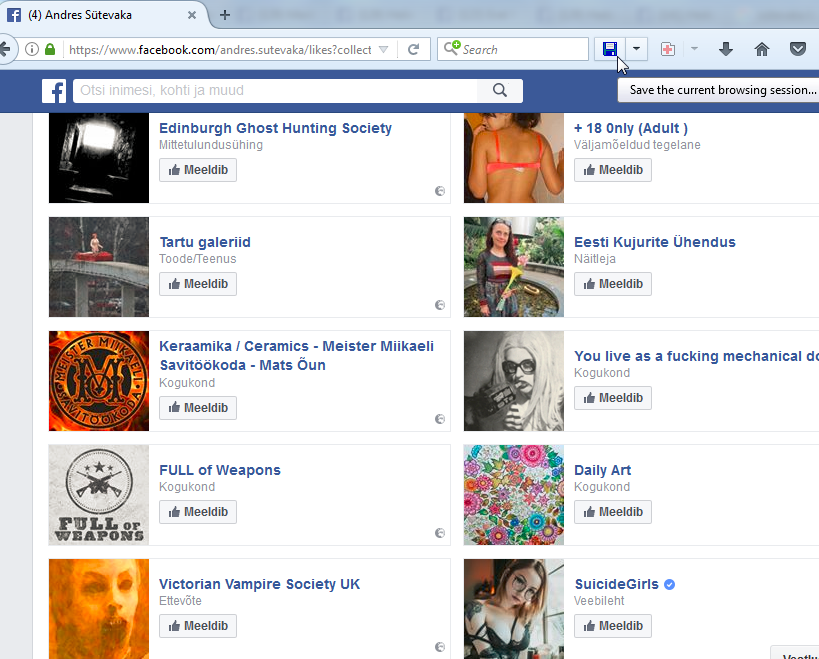
Task: Open the FULL of Weapons page
Action: [219, 470]
